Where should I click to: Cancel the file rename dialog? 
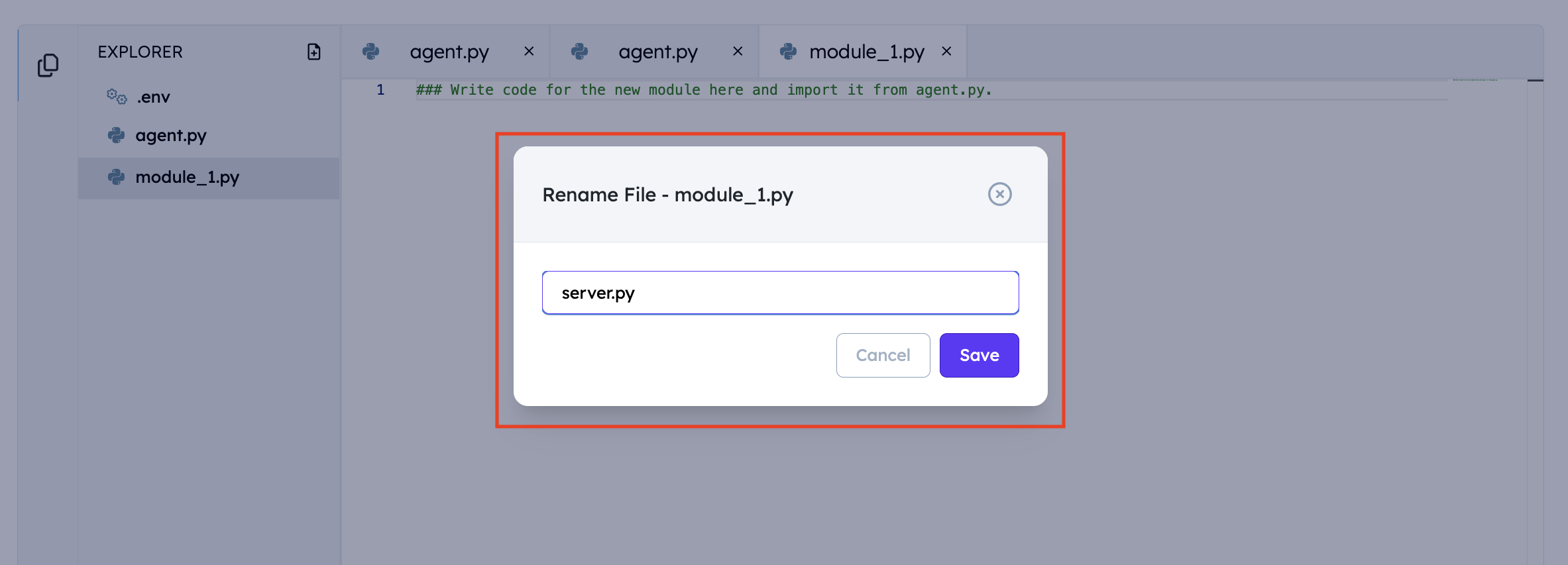tap(883, 355)
